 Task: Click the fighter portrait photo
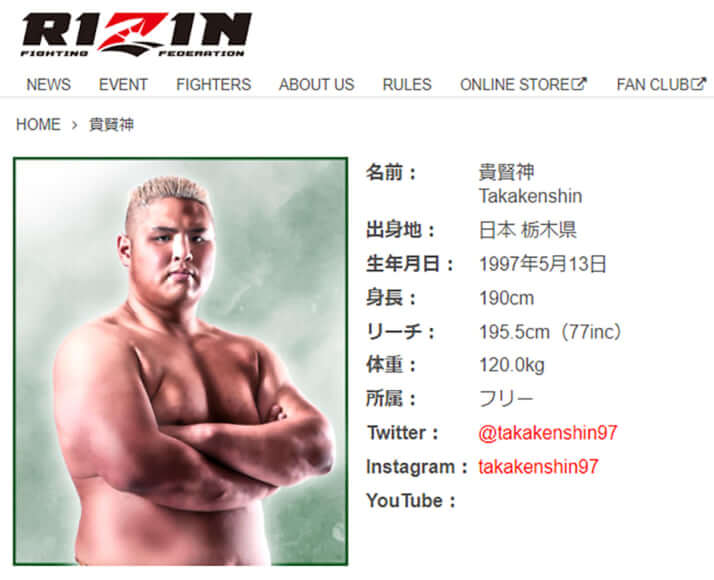pyautogui.click(x=180, y=361)
